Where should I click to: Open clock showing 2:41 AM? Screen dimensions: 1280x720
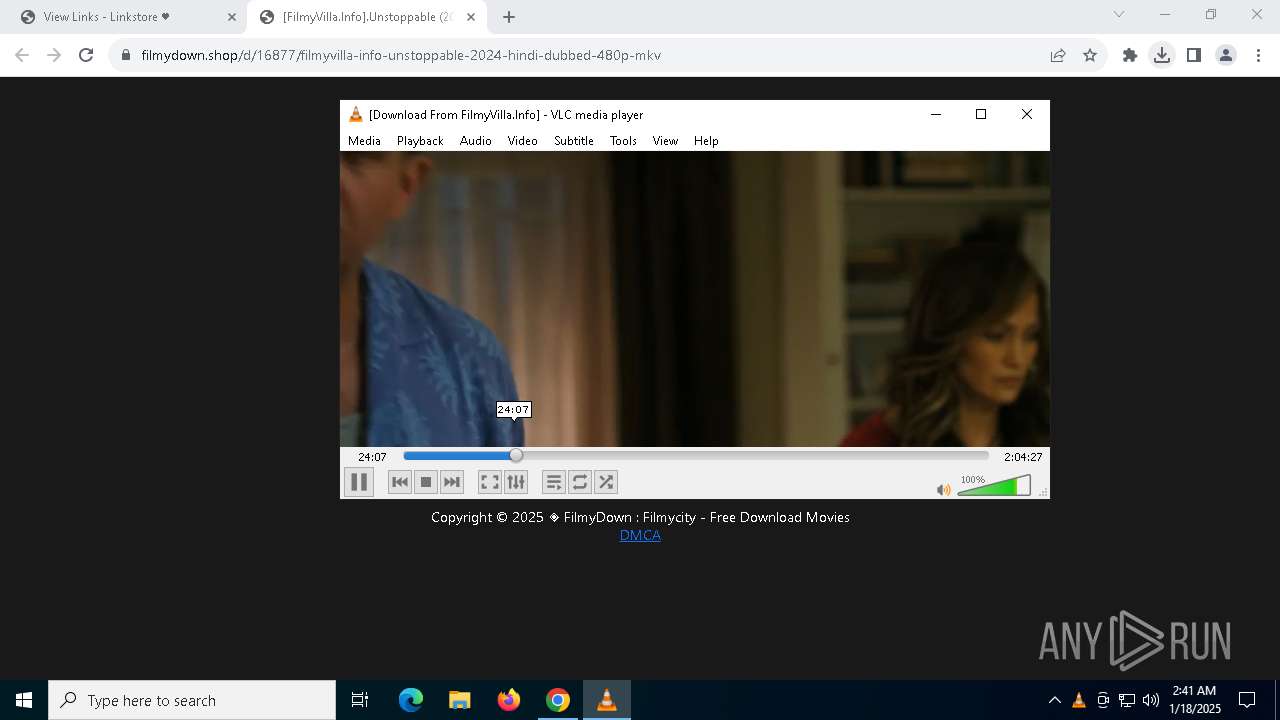pos(1195,700)
